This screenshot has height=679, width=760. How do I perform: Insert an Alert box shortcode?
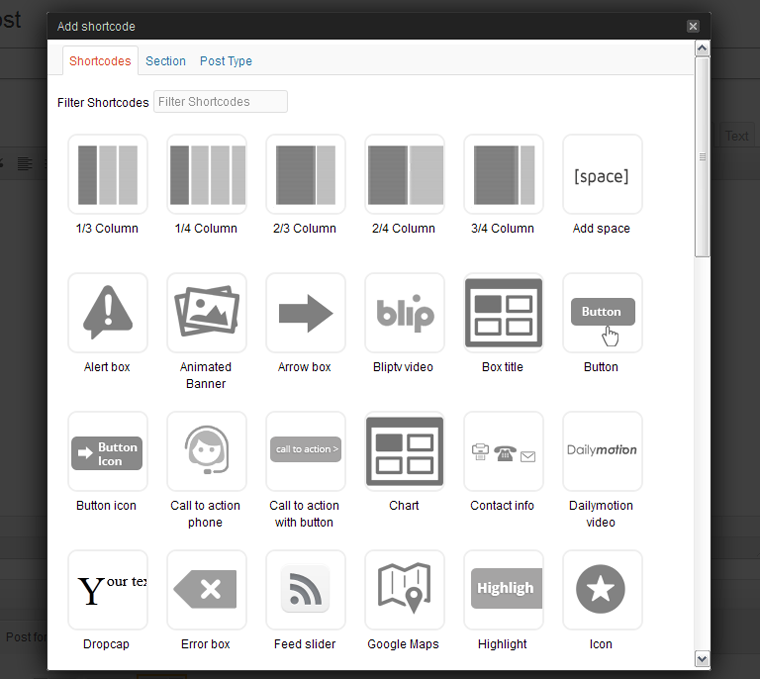pos(108,313)
